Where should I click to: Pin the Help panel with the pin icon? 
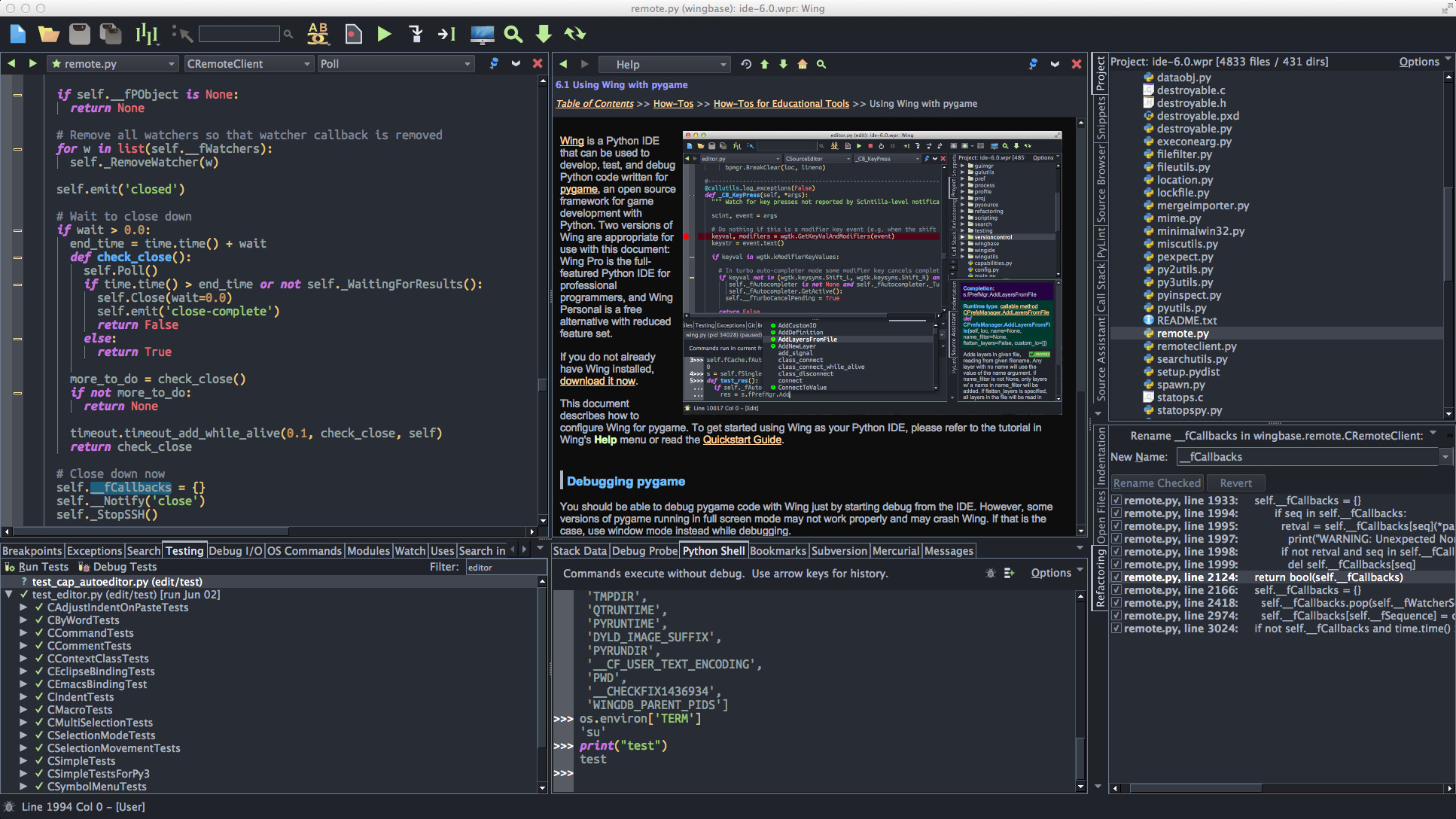pos(1033,64)
